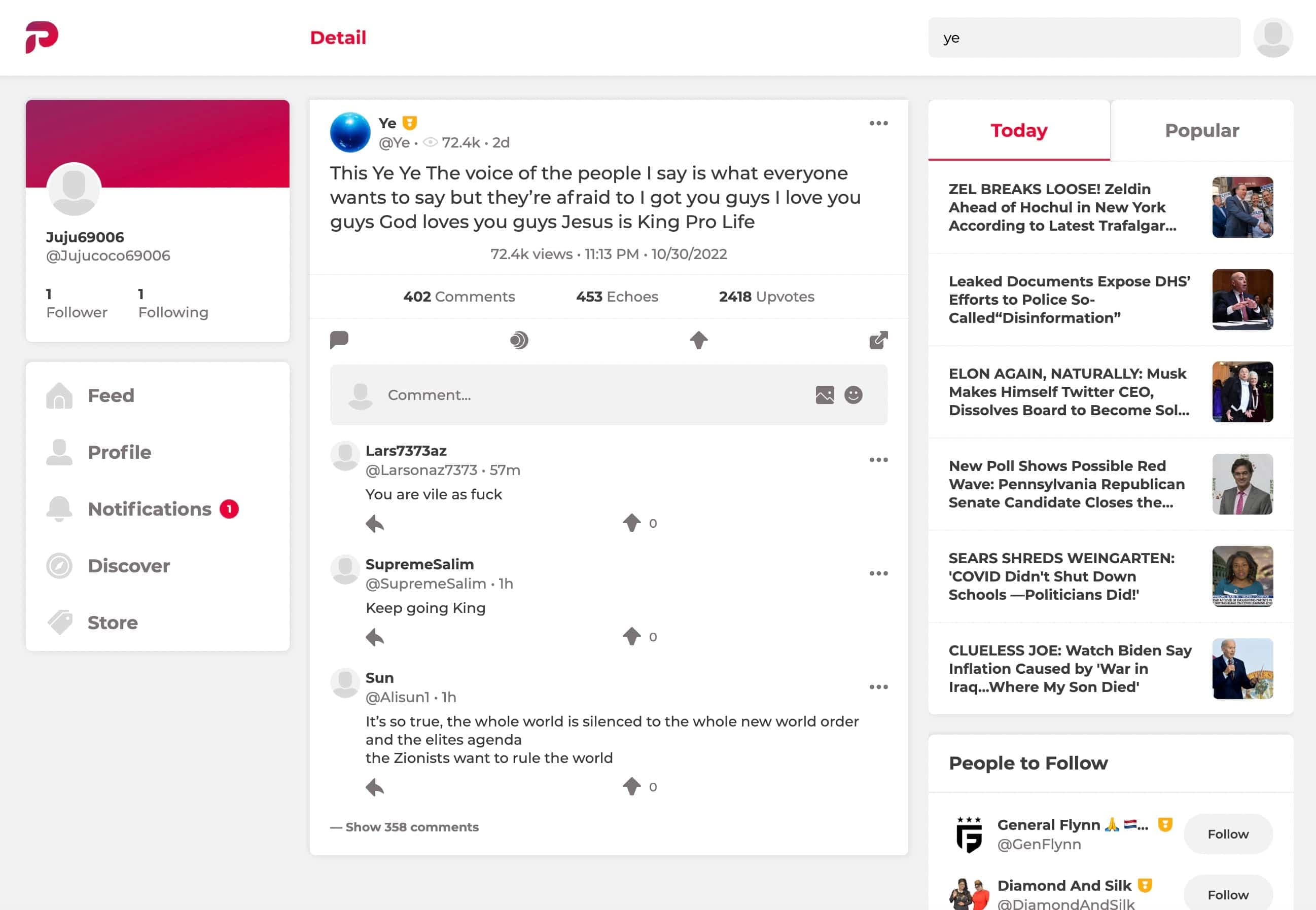Open the options menu on Ye's post

point(878,123)
